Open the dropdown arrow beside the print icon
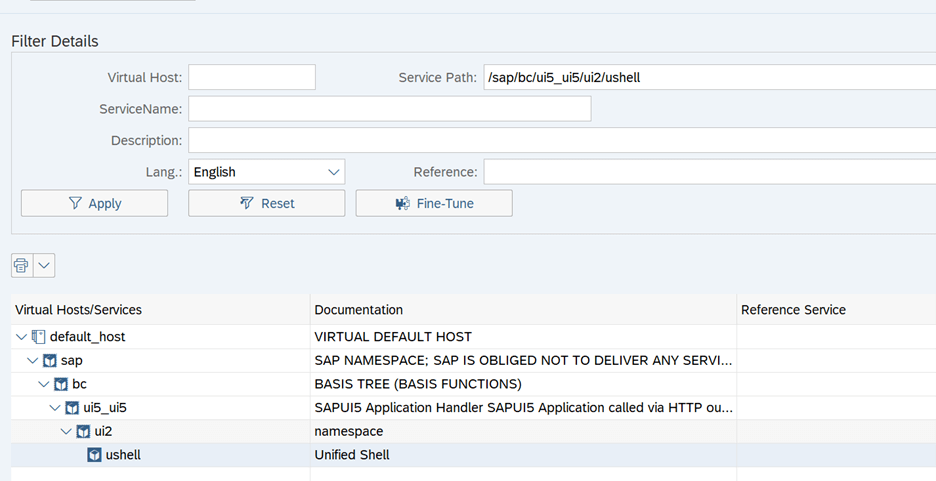This screenshot has width=936, height=481. coord(44,265)
